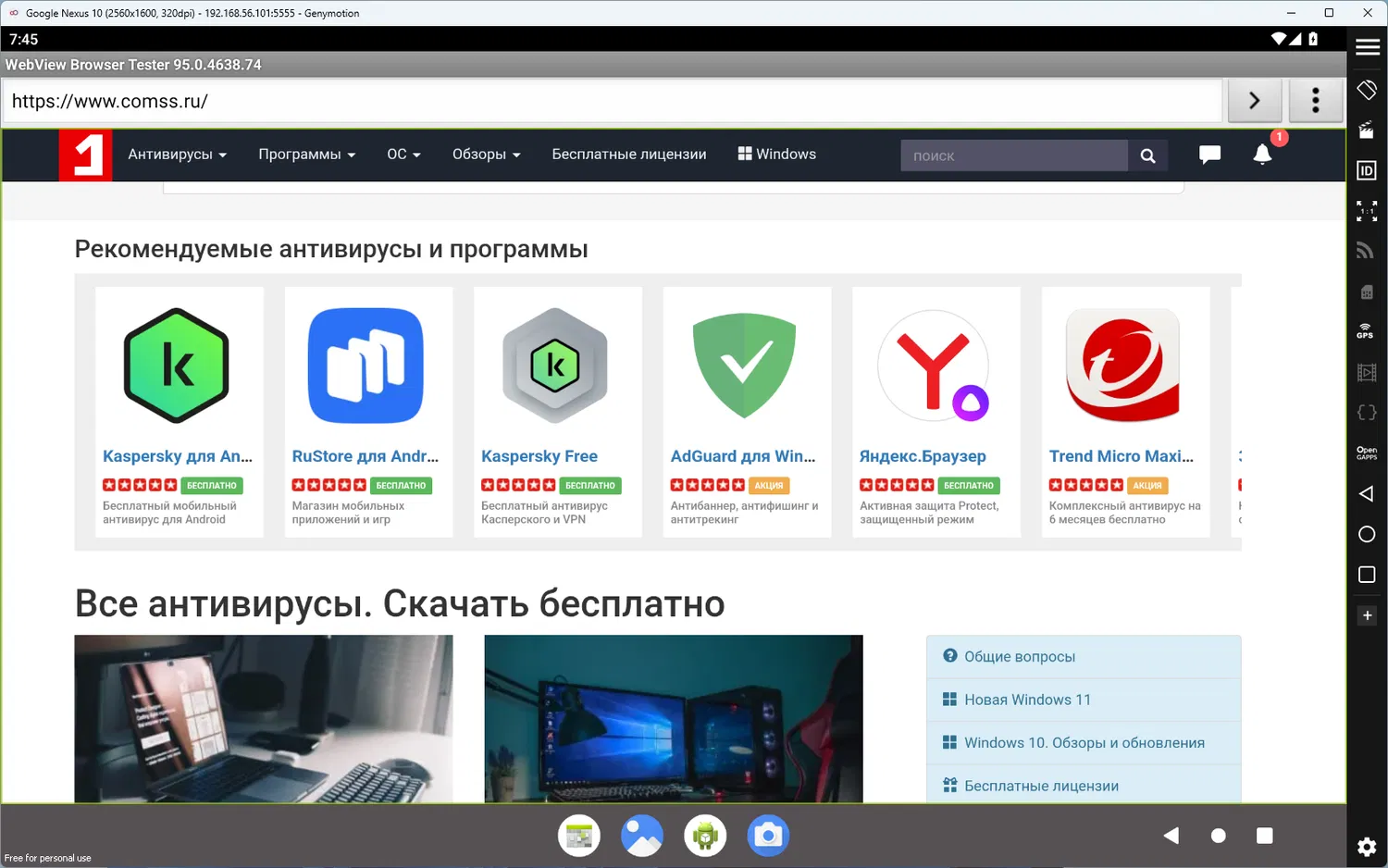
Task: Click the Kaspersky for Android green hexagon icon
Action: [177, 366]
